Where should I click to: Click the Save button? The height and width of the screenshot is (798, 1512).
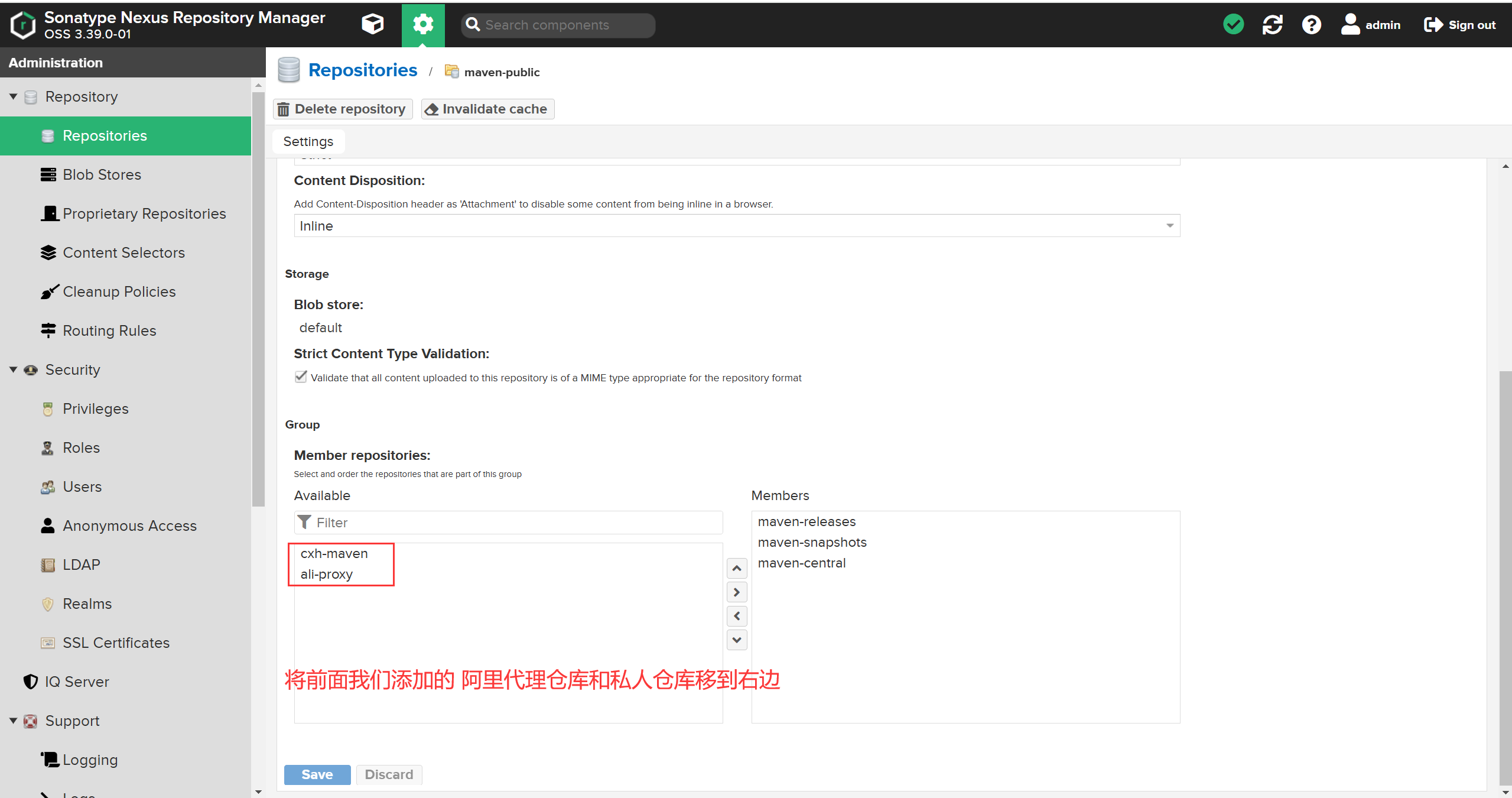[317, 774]
